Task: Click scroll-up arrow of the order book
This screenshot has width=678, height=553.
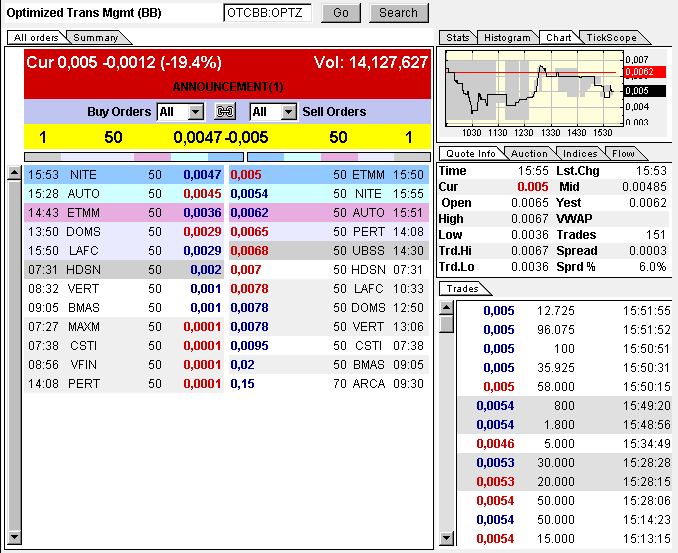Action: coord(14,173)
